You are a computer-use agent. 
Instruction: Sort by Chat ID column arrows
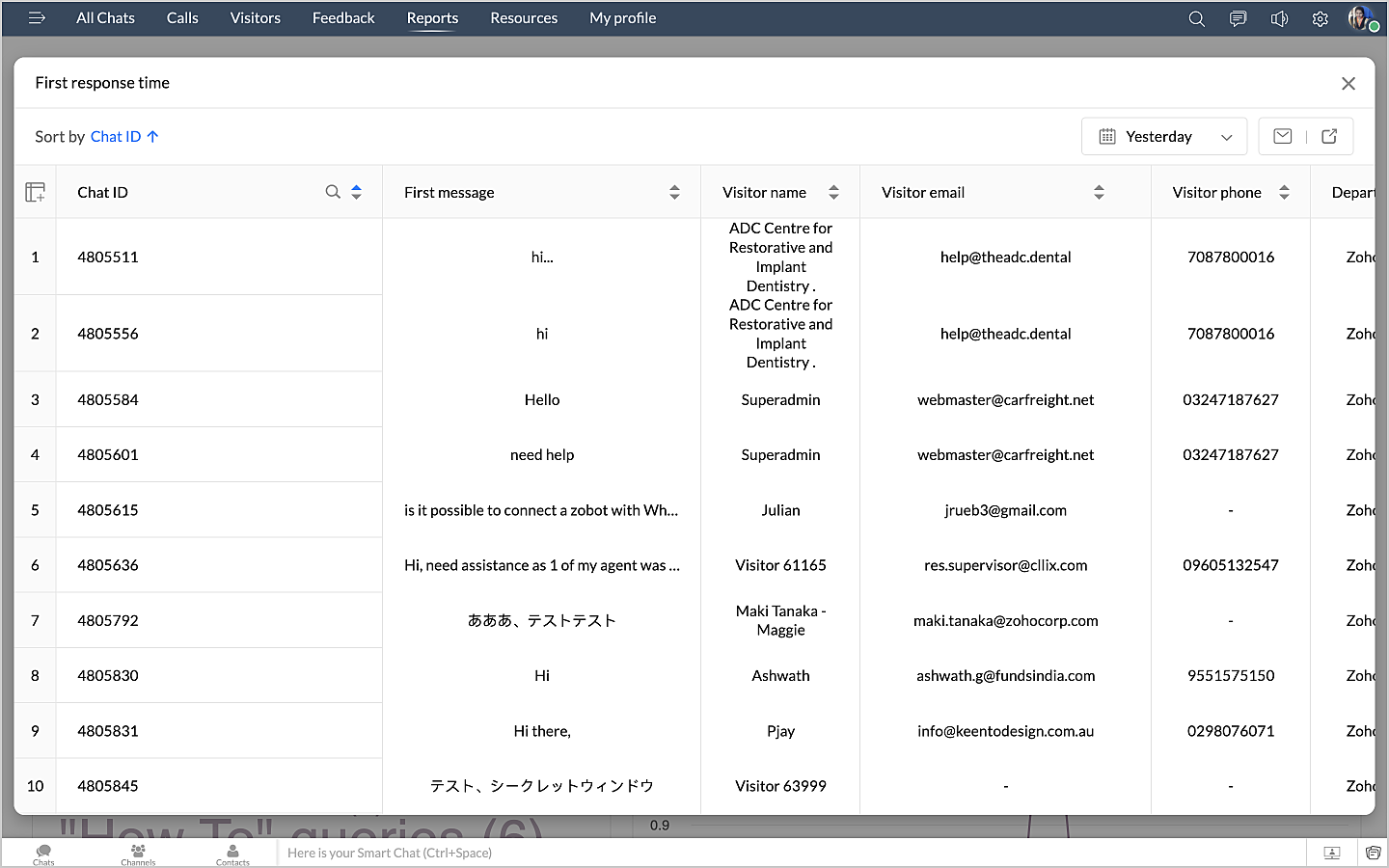click(x=357, y=192)
